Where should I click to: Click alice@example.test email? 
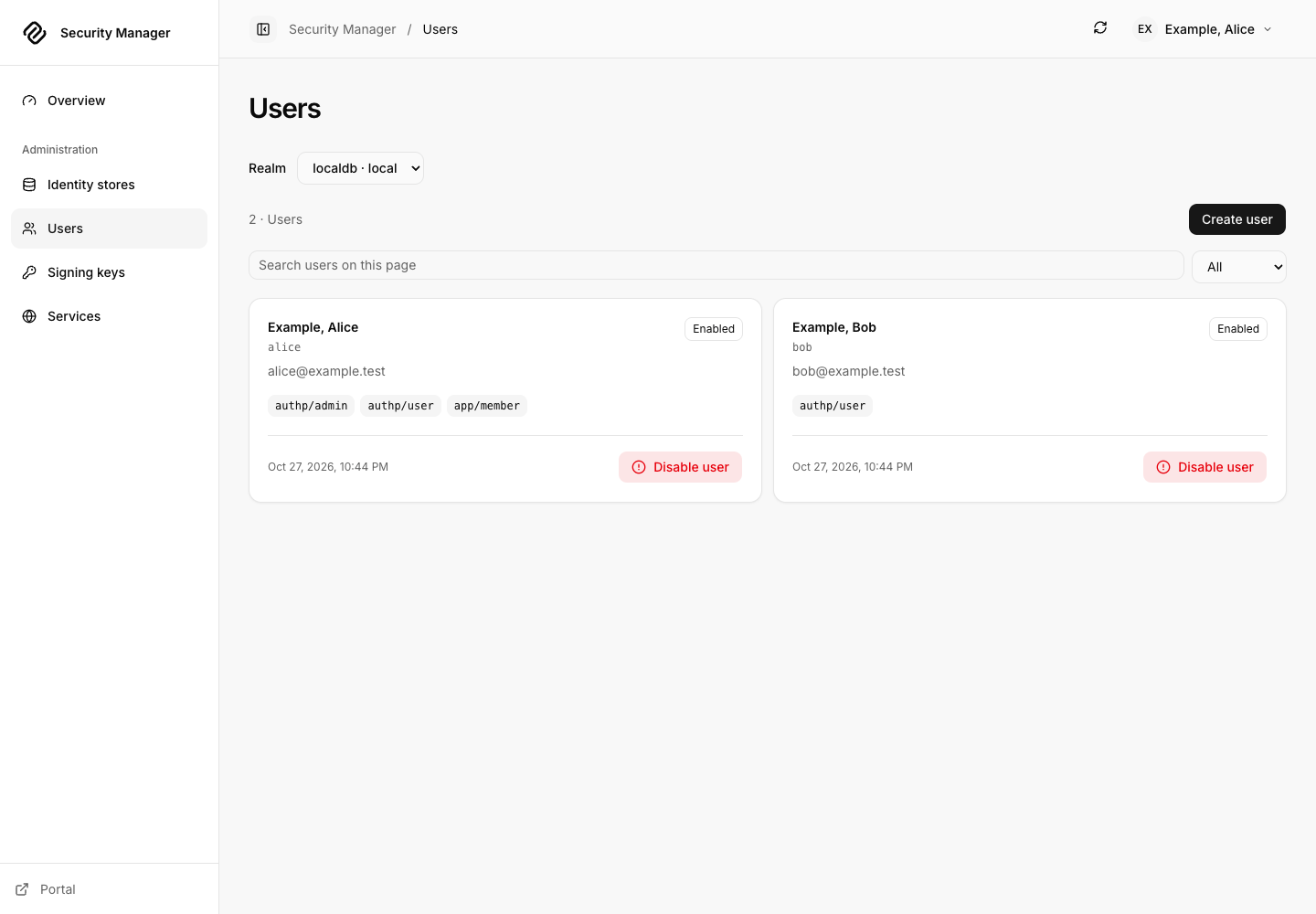point(326,371)
